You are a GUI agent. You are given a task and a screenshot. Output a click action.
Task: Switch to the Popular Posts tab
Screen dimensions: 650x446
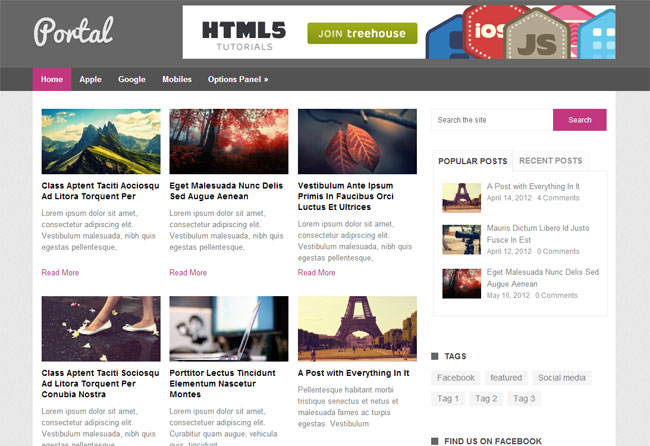473,161
